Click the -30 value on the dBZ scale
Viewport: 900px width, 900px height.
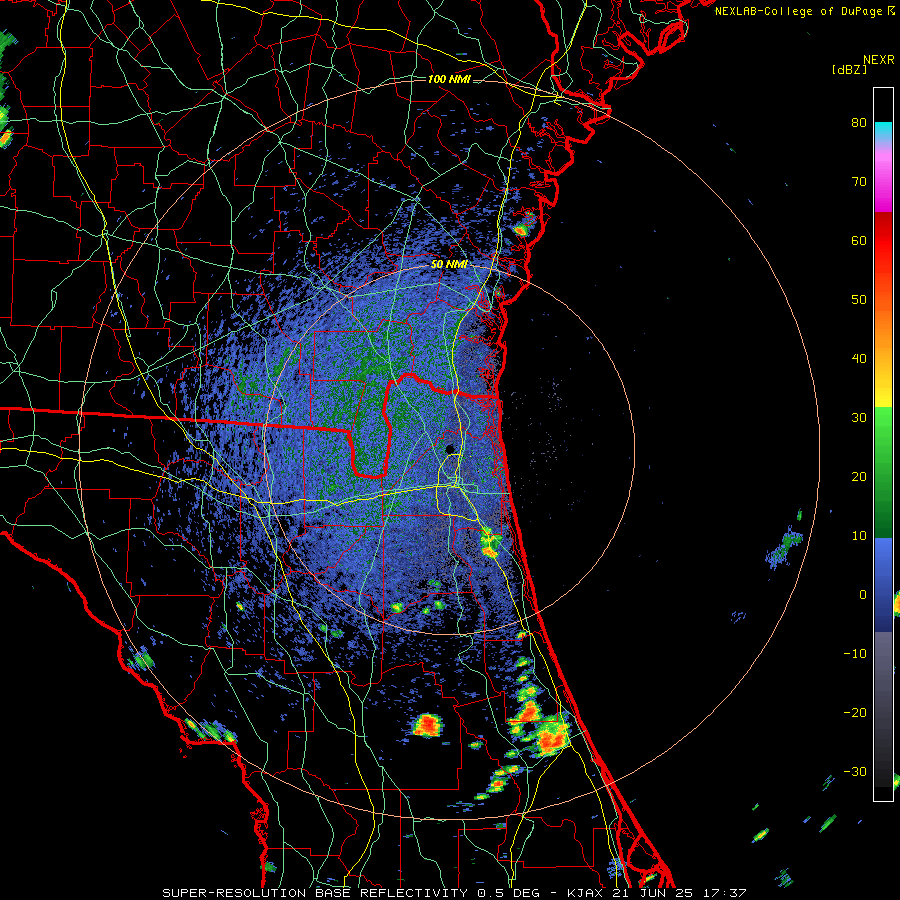pos(855,771)
